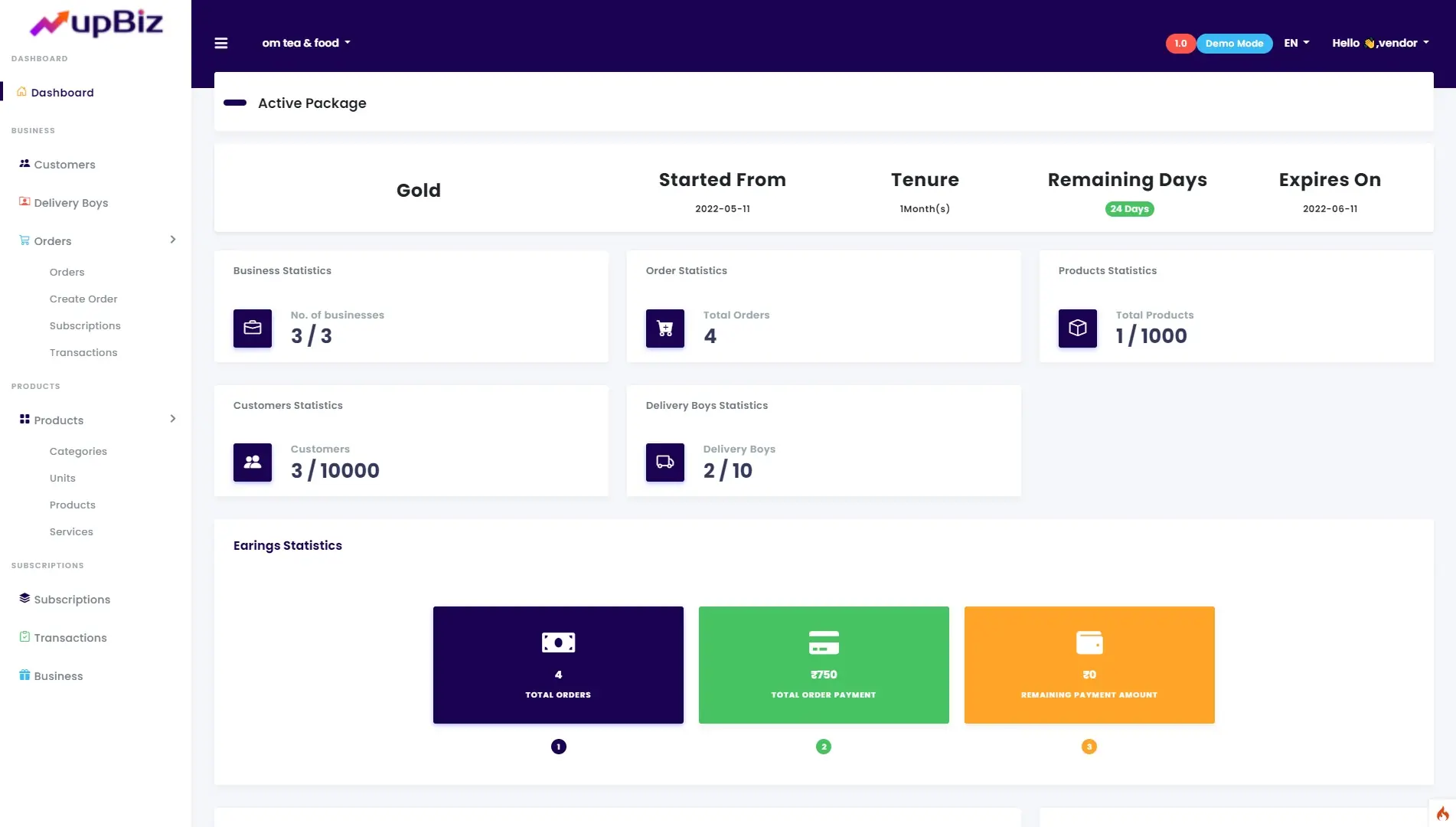Screen dimensions: 1456x827
Task: Select carousel indicator number 1
Action: (558, 747)
